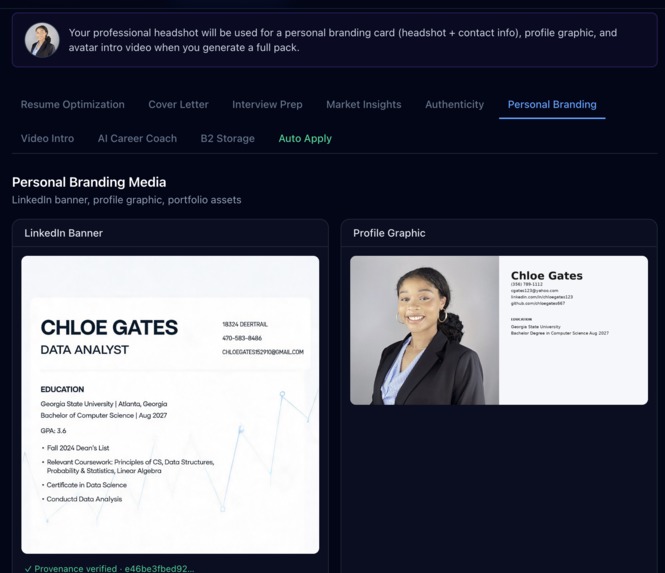The image size is (665, 573).
Task: Switch to the AI Career Coach tab
Action: tap(137, 138)
